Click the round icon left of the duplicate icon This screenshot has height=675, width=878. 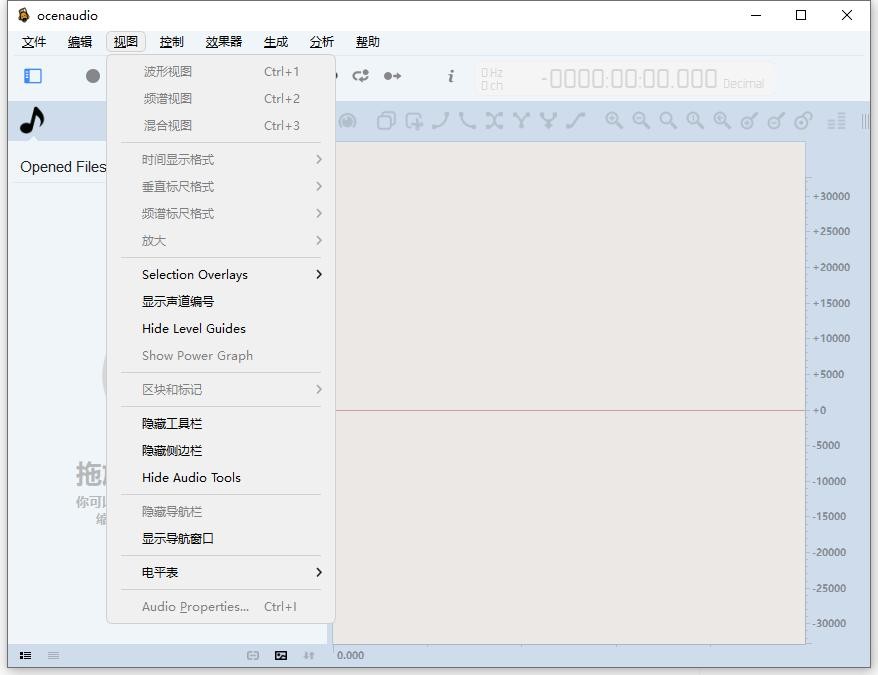(348, 120)
